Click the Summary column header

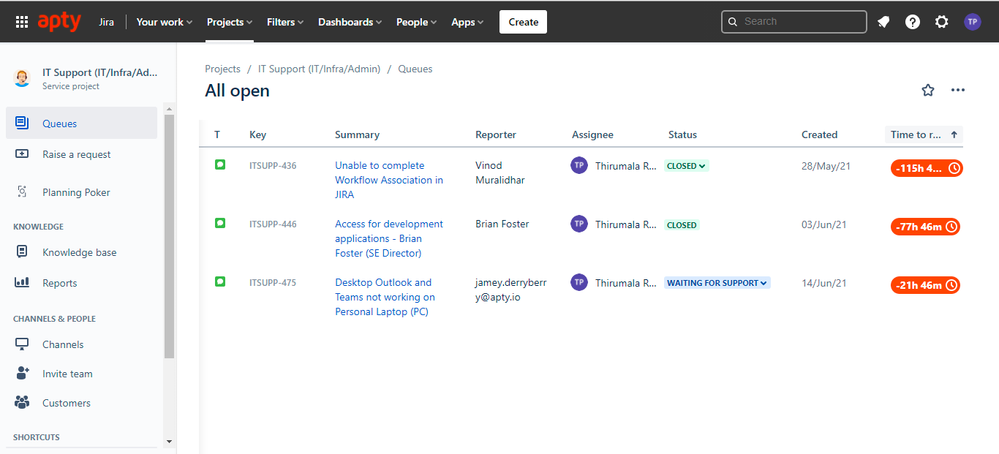pos(357,134)
